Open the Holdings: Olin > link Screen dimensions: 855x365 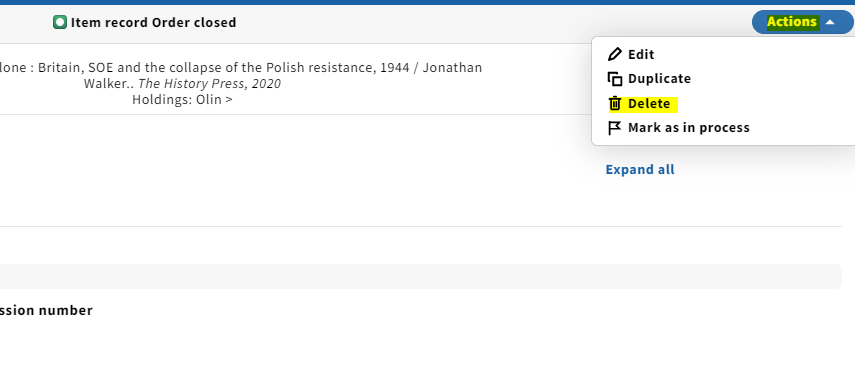[x=182, y=100]
